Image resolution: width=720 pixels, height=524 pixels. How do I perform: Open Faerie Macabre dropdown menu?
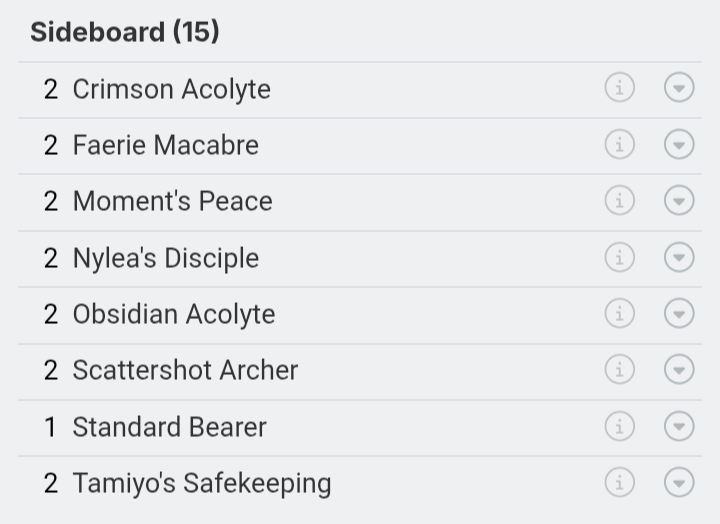[679, 145]
